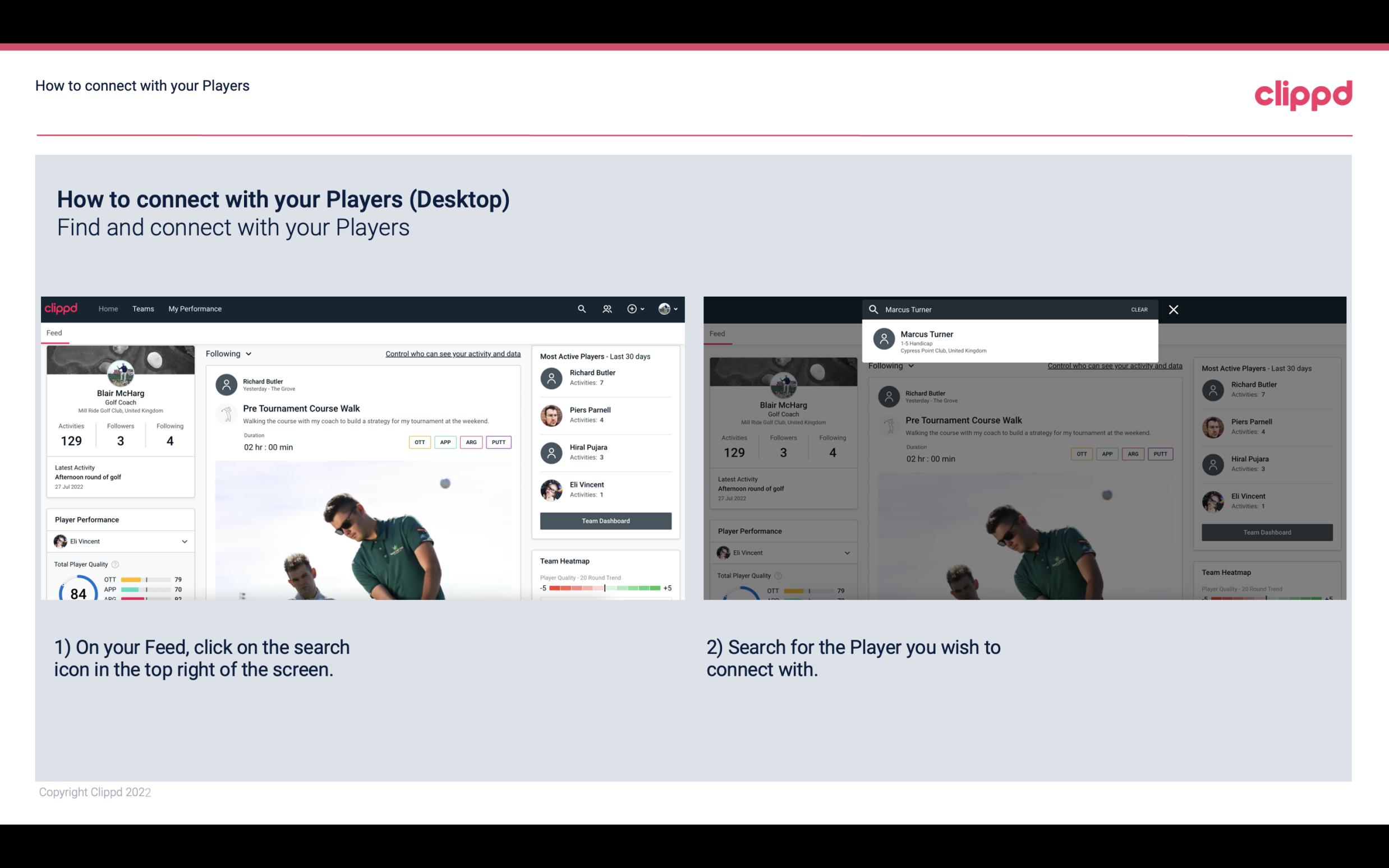Click Control who can see activity link
Screen dimensions: 1389x868
tap(452, 353)
